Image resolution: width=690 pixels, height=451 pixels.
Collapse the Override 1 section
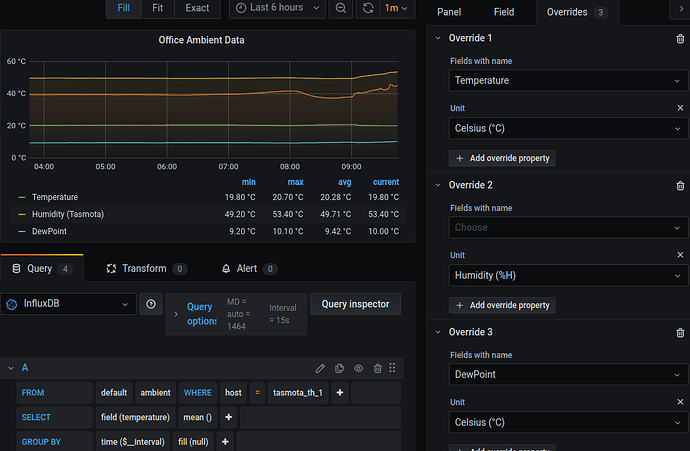438,38
